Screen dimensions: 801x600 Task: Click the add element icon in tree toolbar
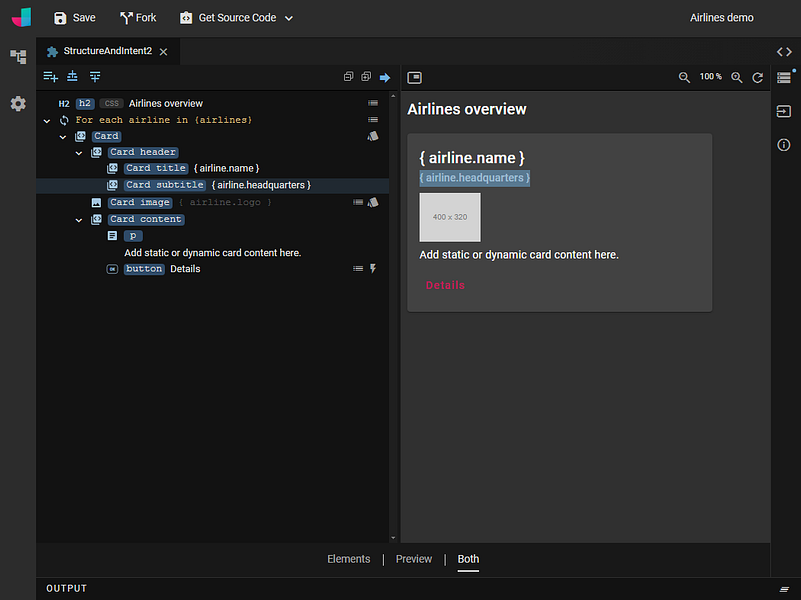(51, 77)
